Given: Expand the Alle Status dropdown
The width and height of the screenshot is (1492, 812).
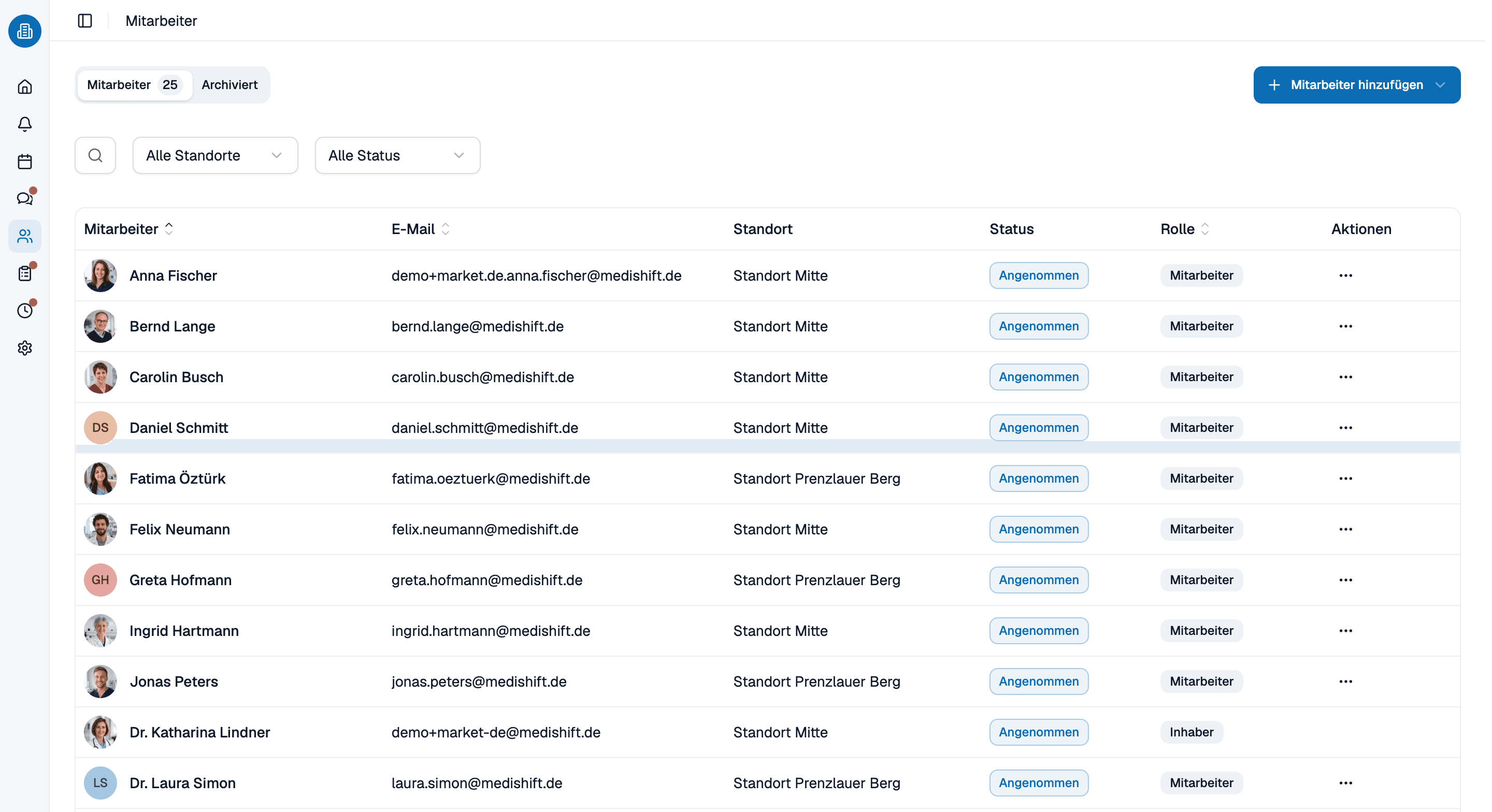Looking at the screenshot, I should click(x=397, y=155).
